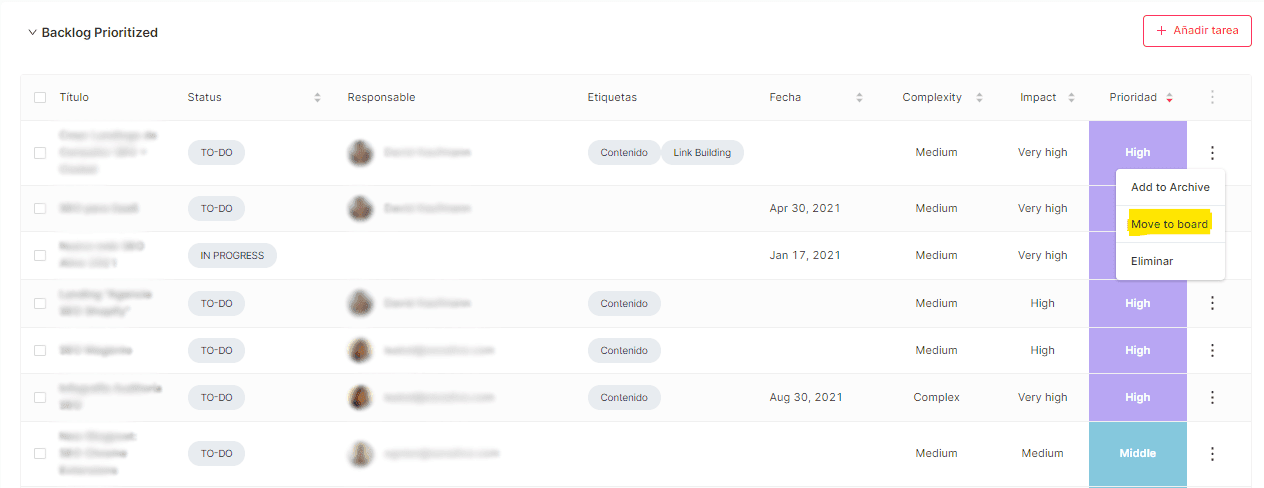
Task: Open the row options for the Aug 30, 2021 task
Action: tap(1212, 397)
